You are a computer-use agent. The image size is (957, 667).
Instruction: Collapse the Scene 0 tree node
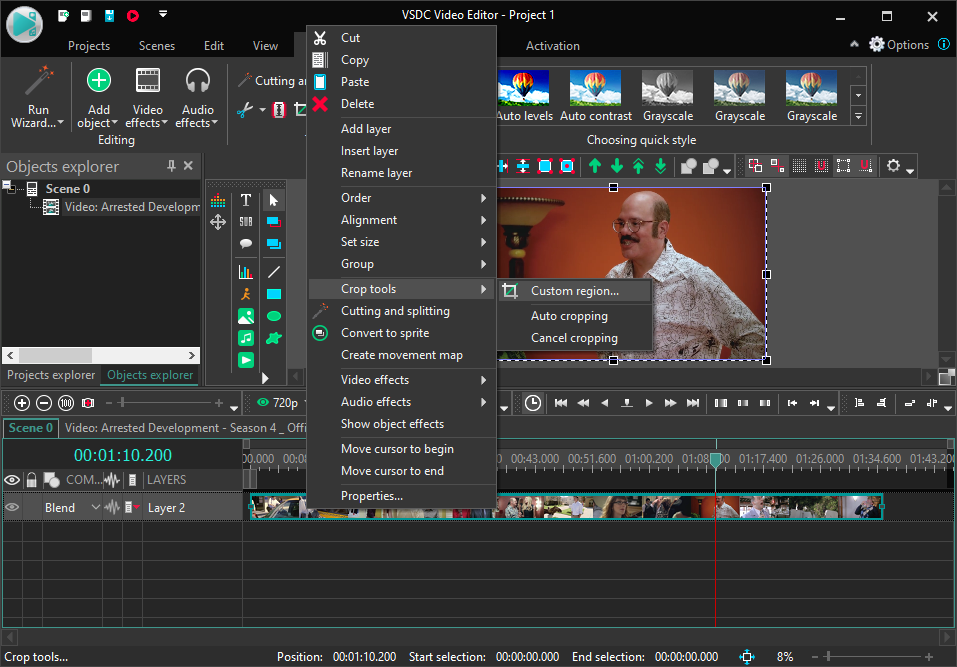[7, 186]
